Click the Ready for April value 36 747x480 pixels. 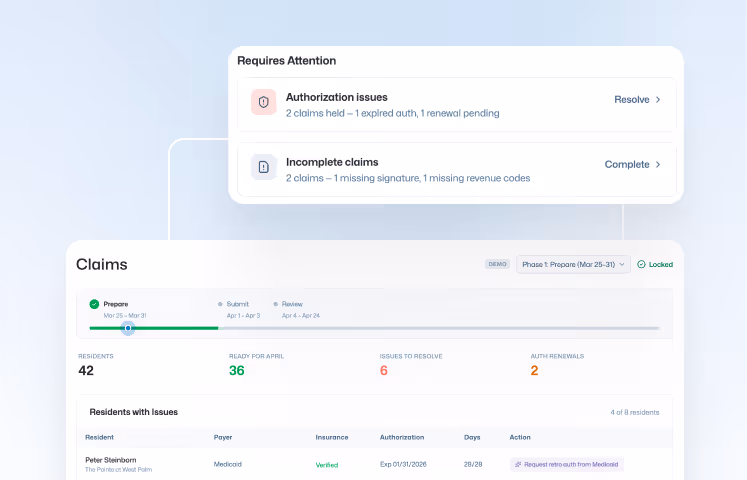point(237,370)
